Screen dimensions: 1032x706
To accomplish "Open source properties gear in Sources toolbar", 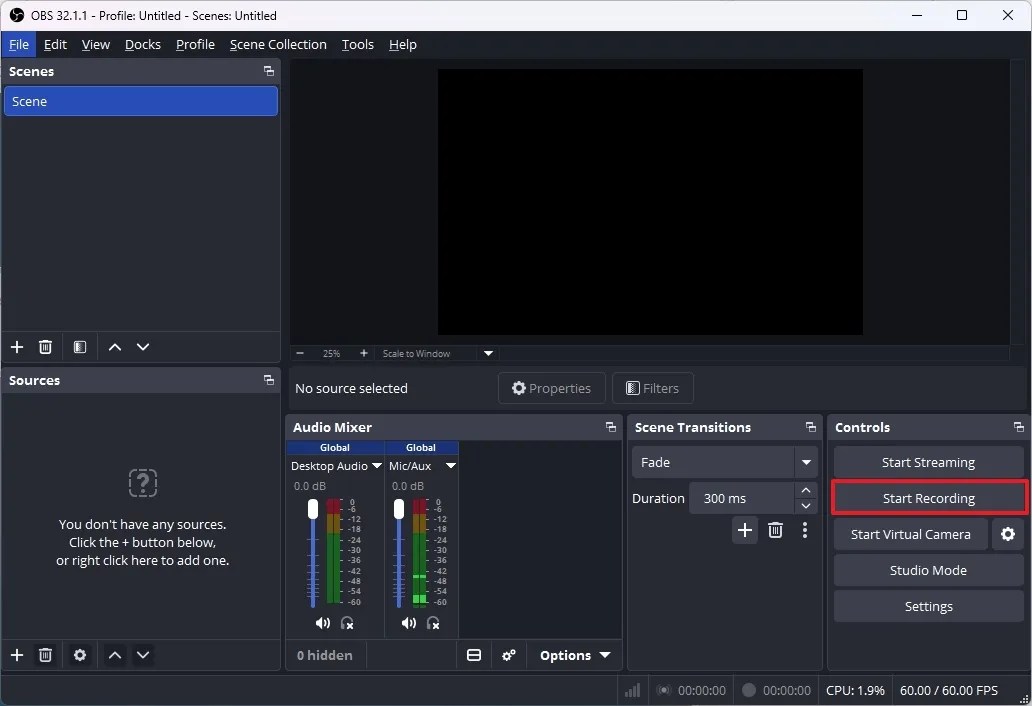I will 80,655.
